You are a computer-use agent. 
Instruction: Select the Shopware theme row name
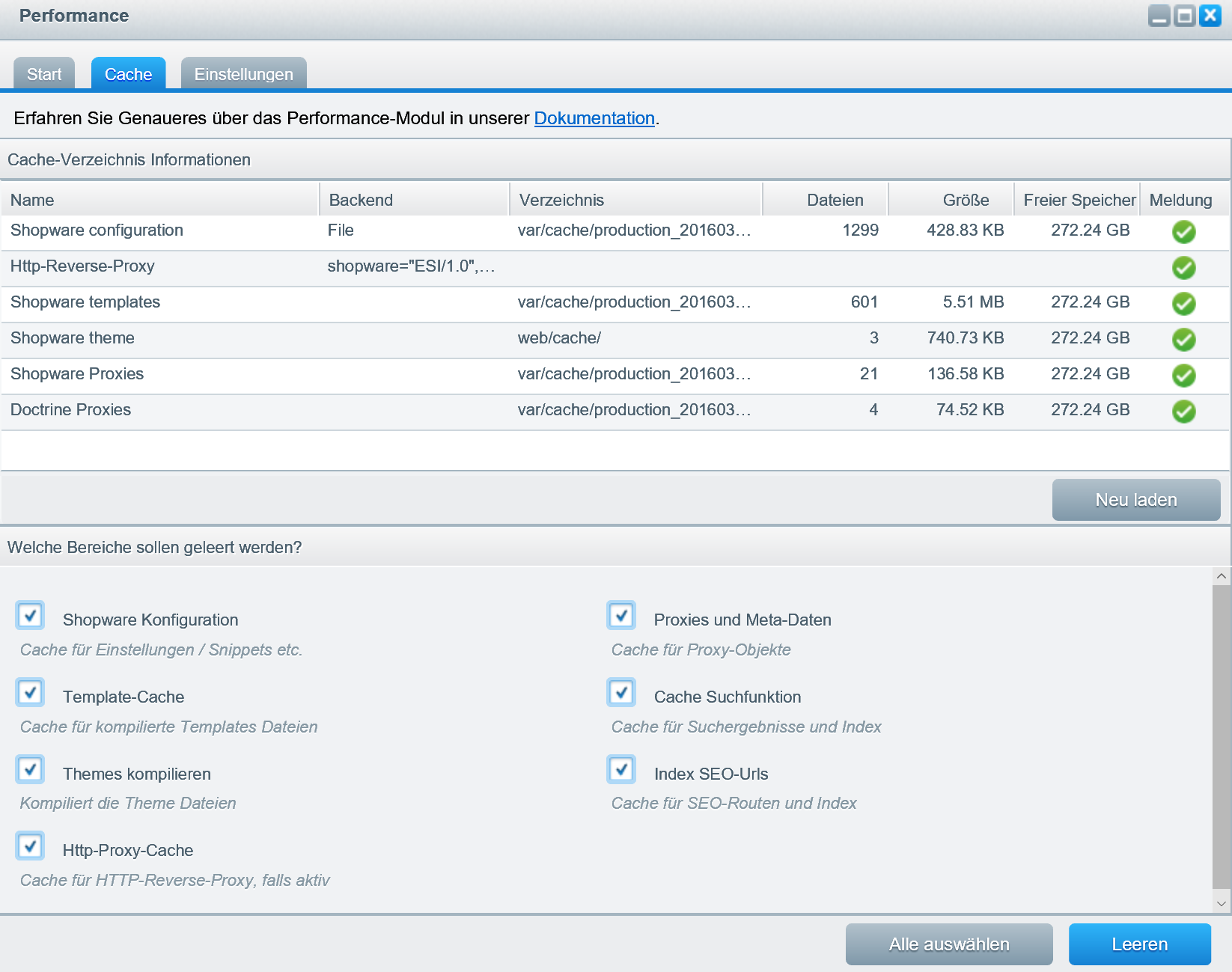(73, 338)
